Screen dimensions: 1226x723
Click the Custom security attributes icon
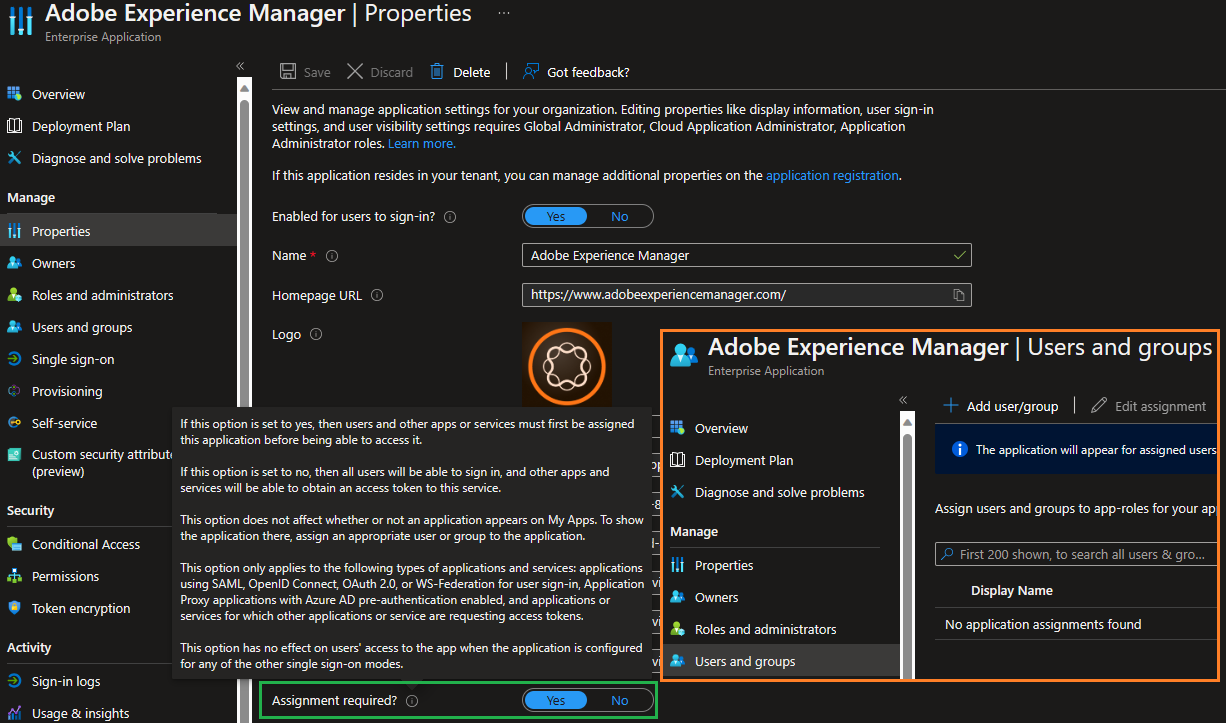click(x=14, y=454)
